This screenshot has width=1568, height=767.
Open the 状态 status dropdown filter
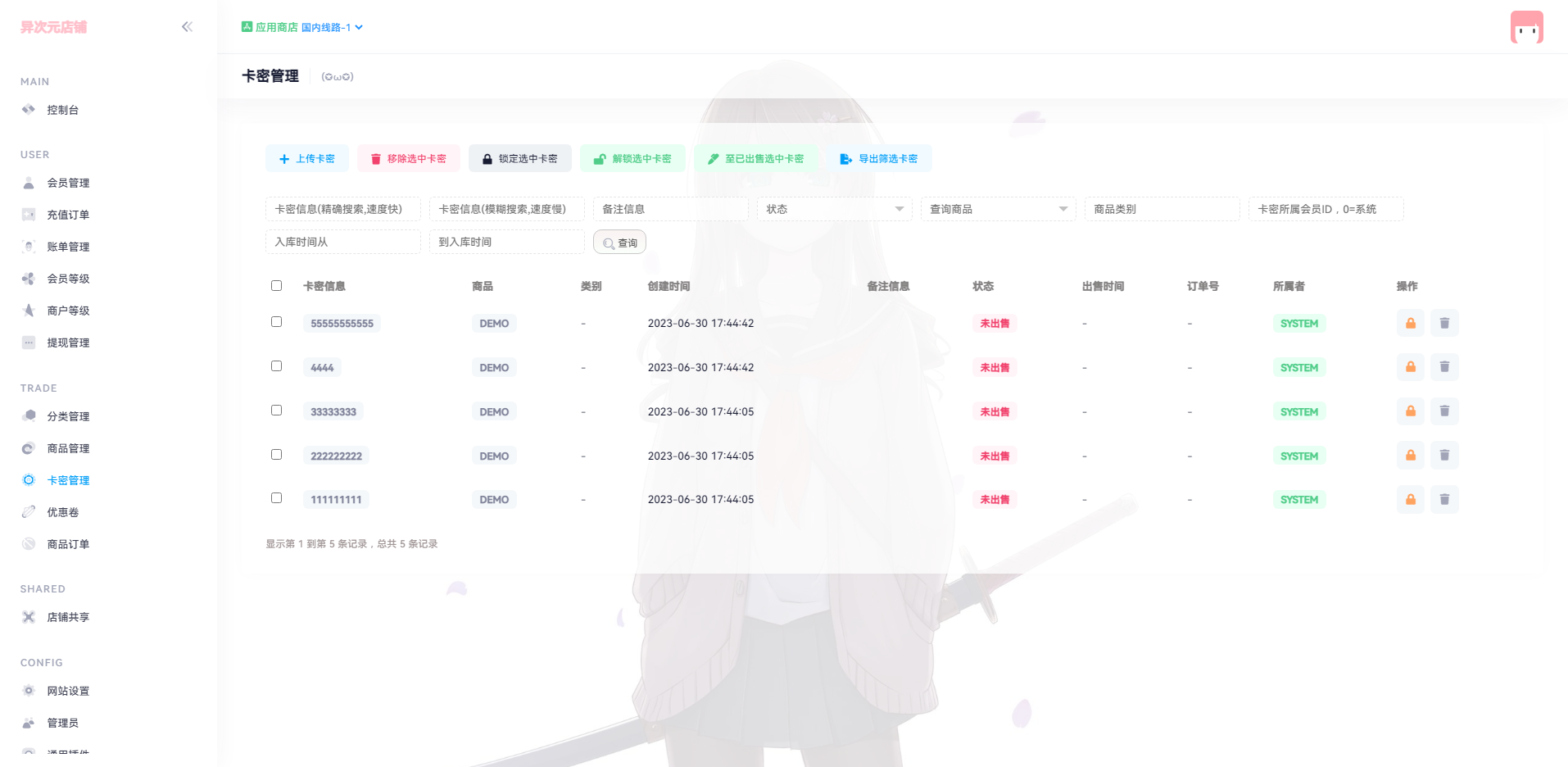click(x=834, y=209)
